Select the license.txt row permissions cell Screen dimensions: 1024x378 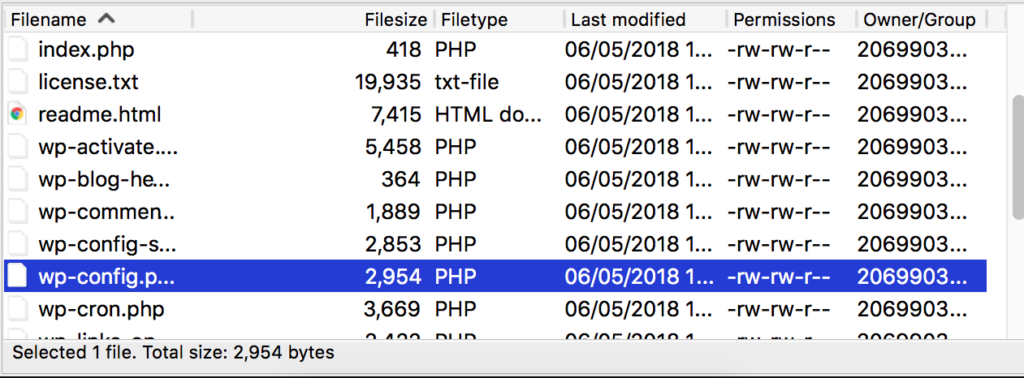pyautogui.click(x=778, y=82)
